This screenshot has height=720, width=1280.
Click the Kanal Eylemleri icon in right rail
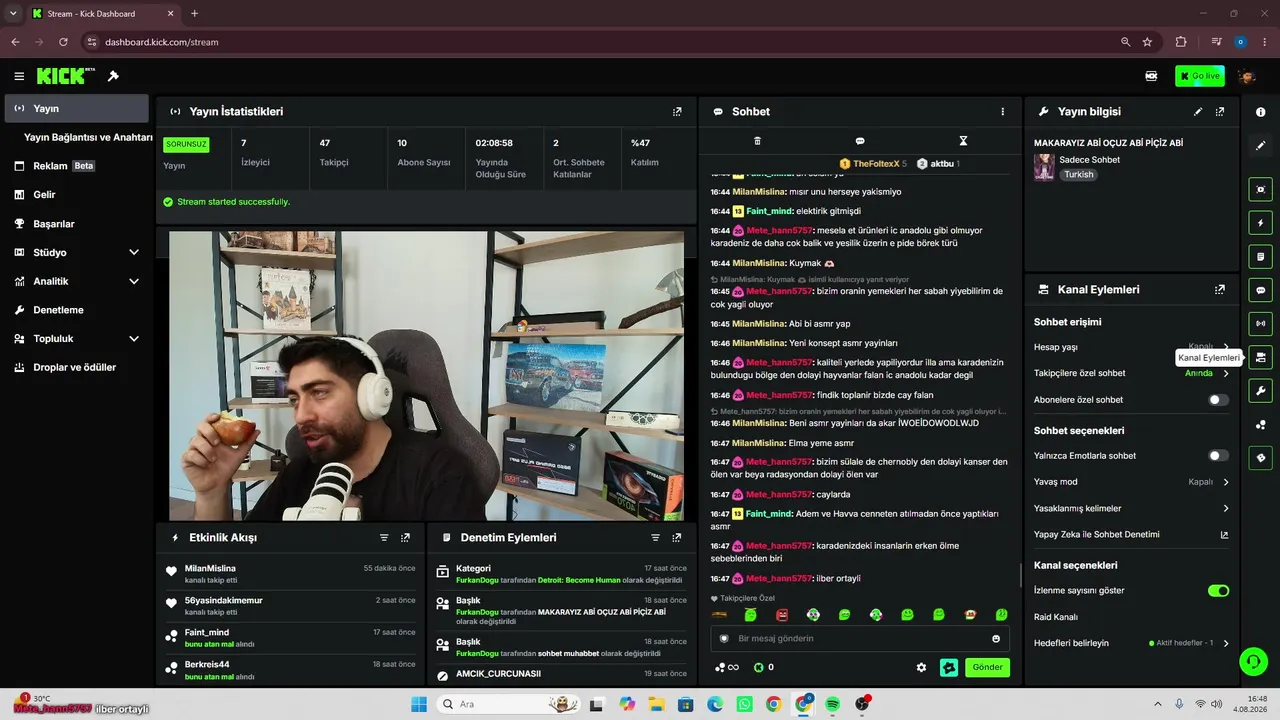[1260, 357]
